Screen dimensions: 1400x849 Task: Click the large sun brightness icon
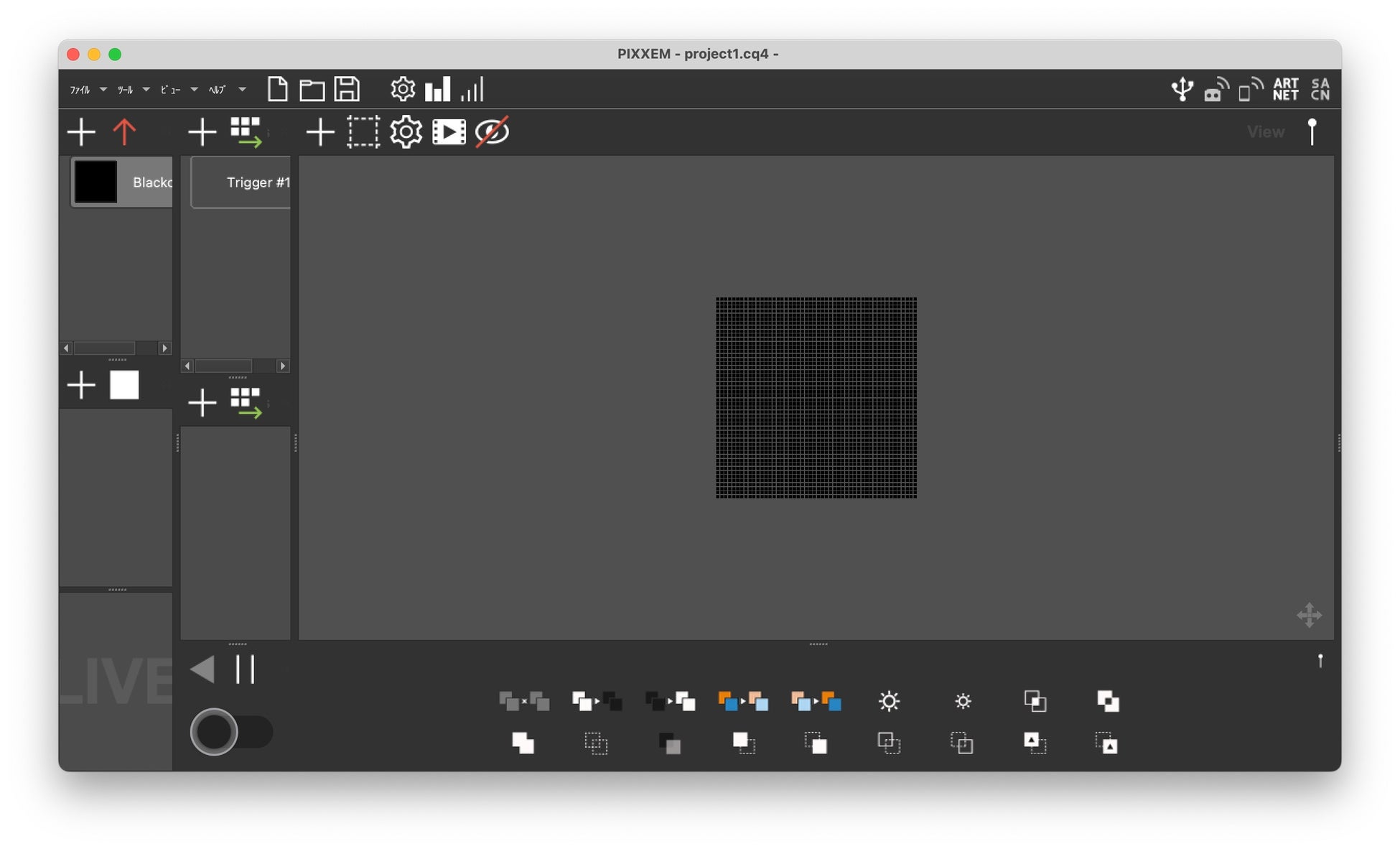pos(889,701)
